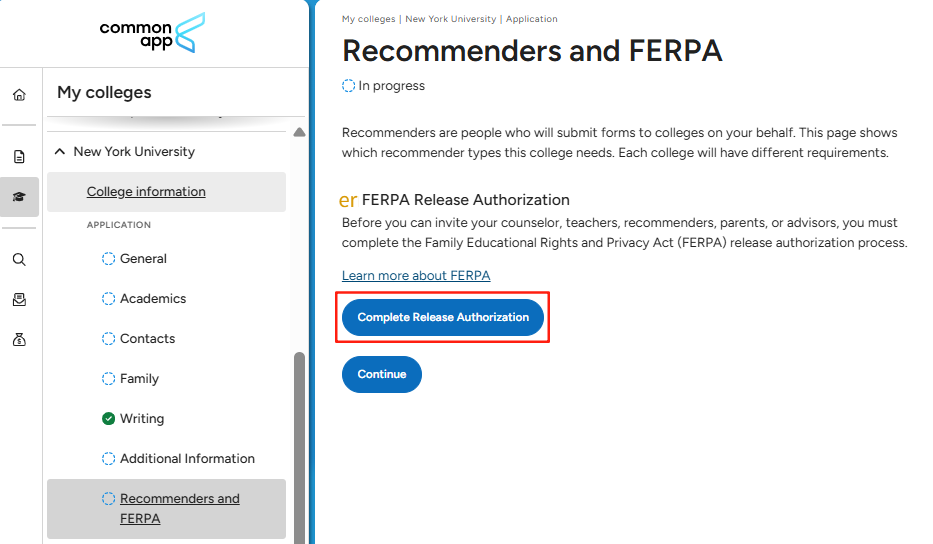The image size is (933, 544).
Task: Navigate to the Academics section
Action: [153, 299]
